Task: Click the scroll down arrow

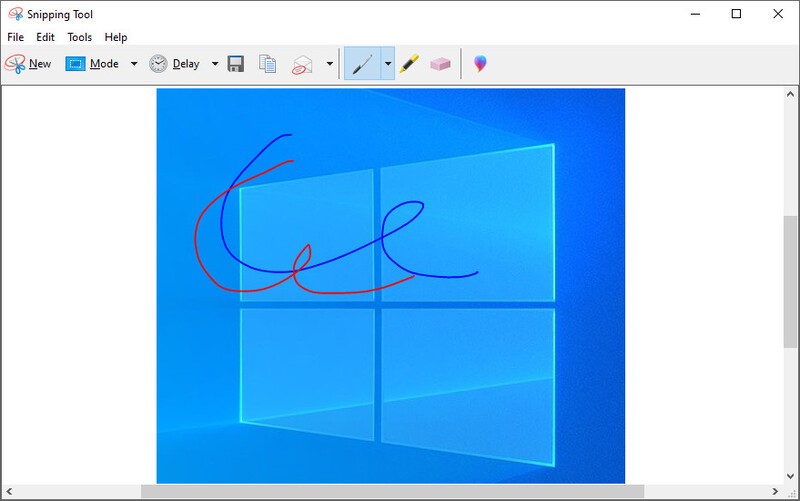Action: 790,476
